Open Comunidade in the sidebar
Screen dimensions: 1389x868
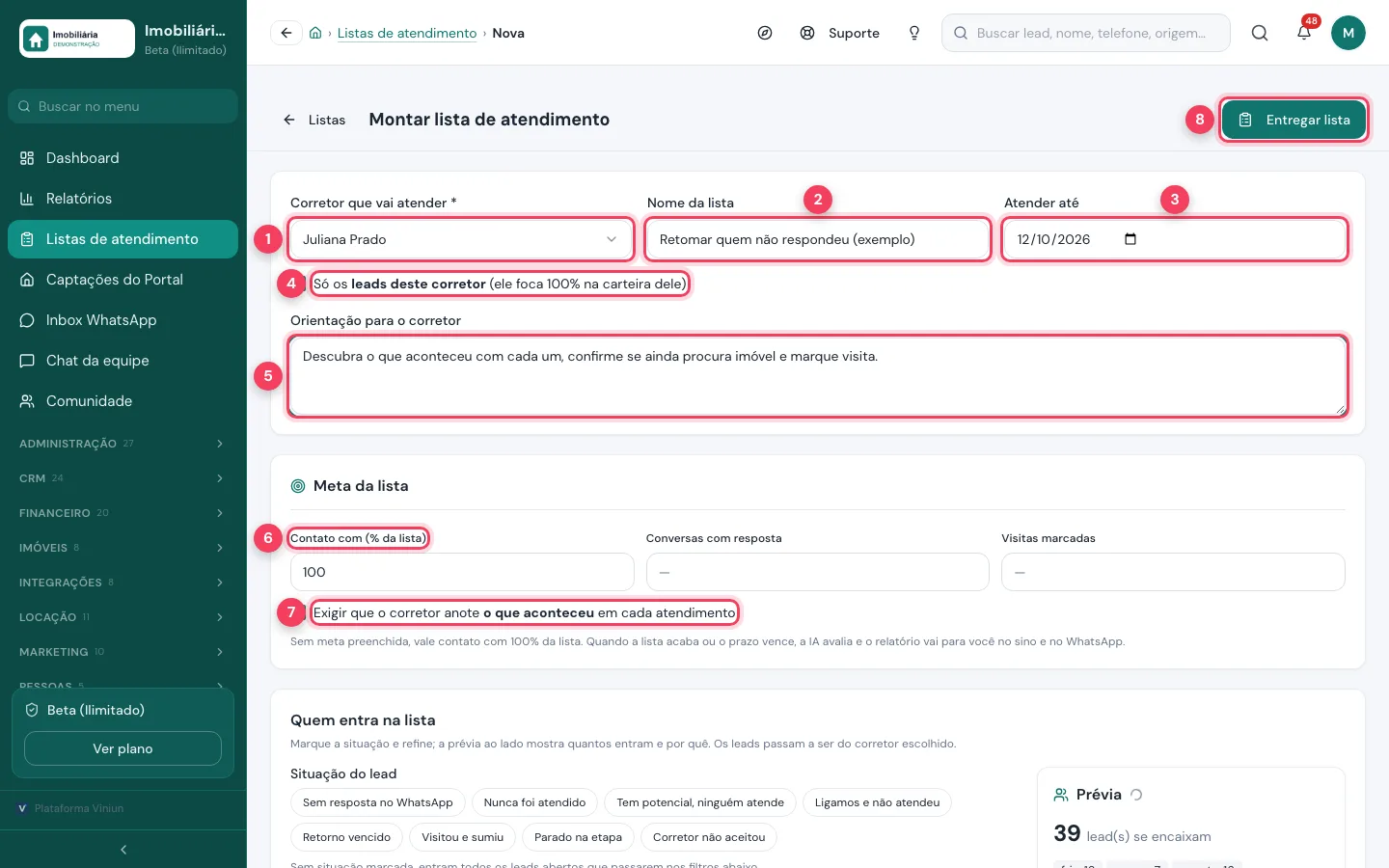tap(123, 401)
